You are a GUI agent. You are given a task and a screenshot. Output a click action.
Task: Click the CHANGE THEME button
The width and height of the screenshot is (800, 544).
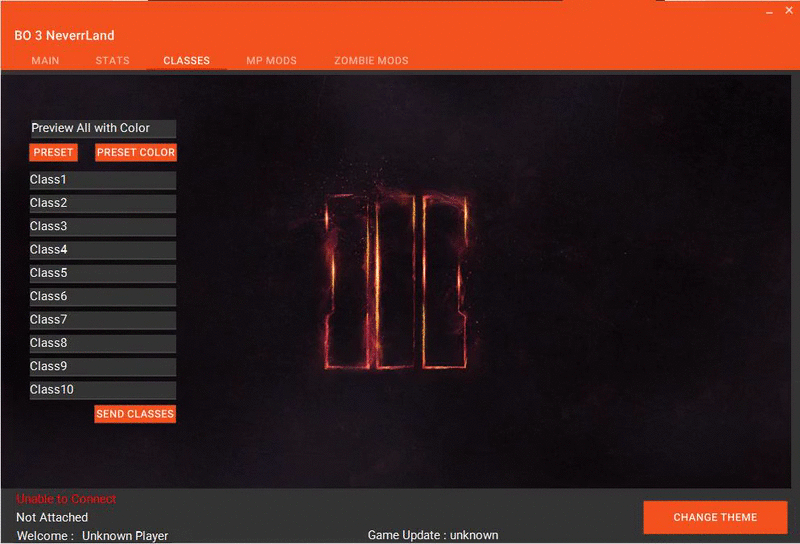pos(715,517)
